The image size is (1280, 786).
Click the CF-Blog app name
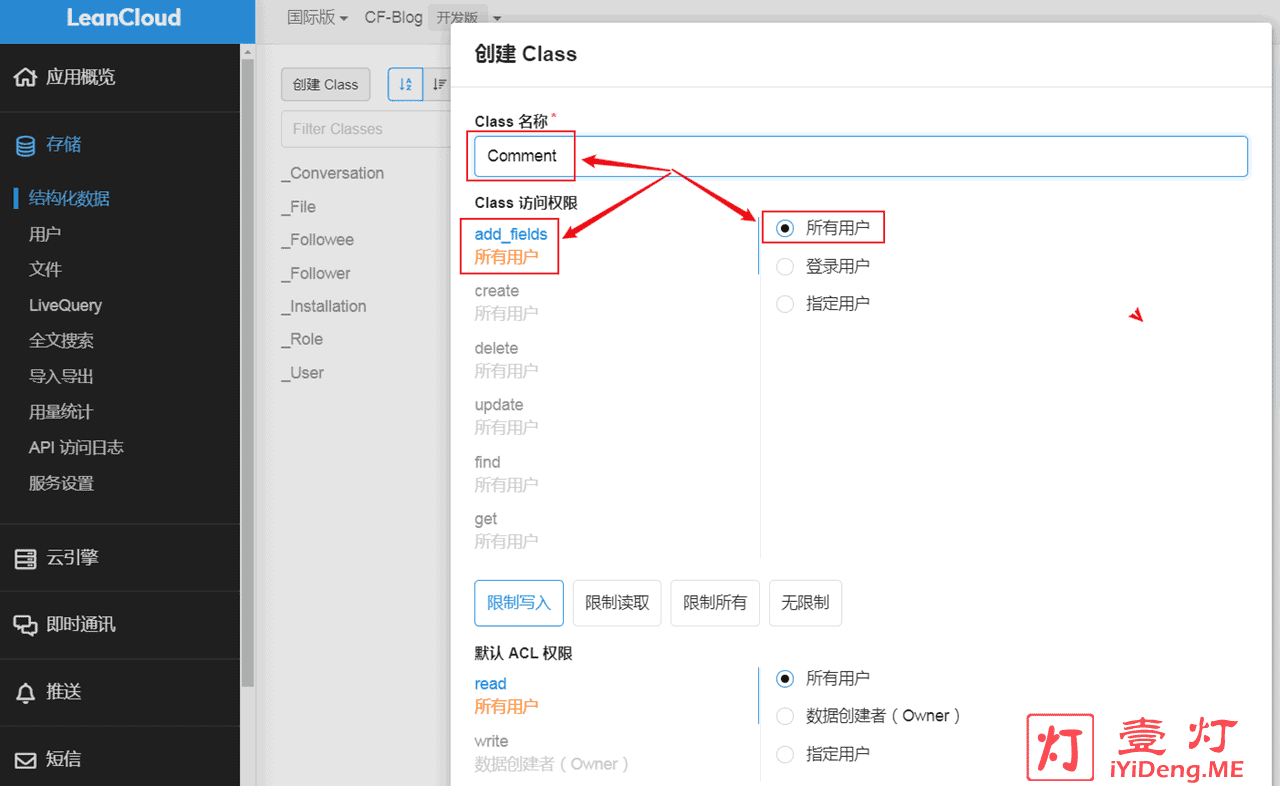(394, 17)
